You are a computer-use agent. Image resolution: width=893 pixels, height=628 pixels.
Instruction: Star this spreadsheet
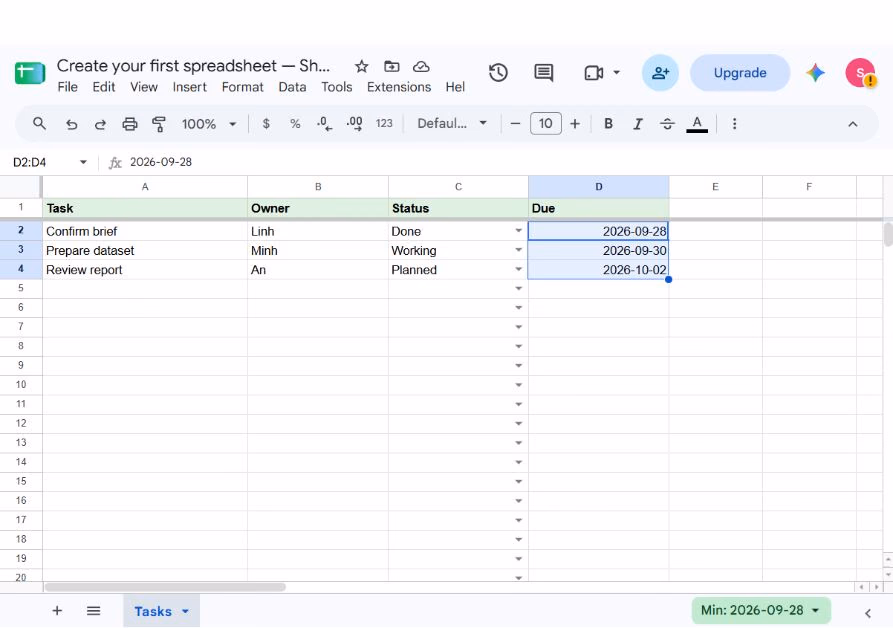[x=362, y=67]
